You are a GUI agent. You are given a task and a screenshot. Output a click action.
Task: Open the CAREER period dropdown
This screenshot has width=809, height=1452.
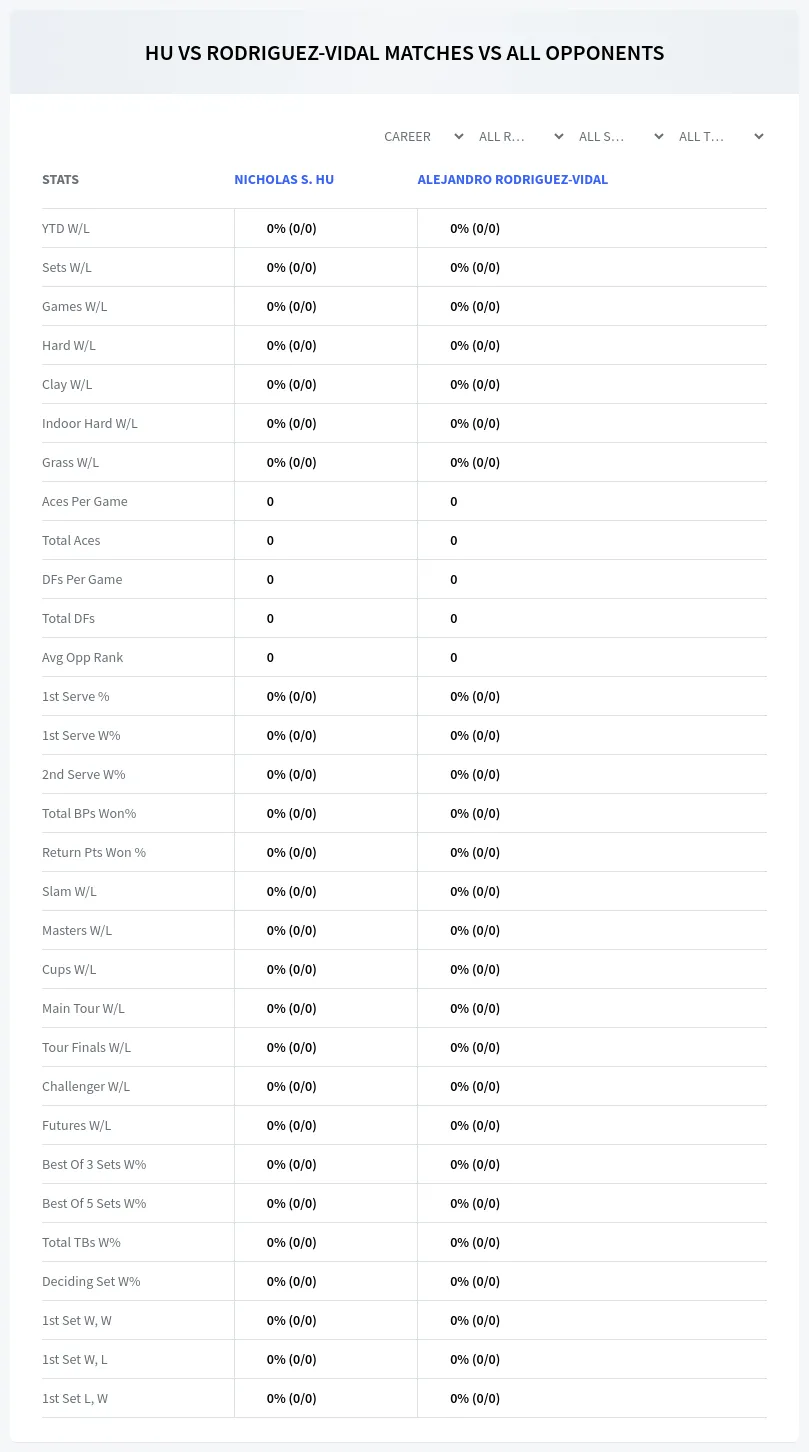click(x=423, y=136)
